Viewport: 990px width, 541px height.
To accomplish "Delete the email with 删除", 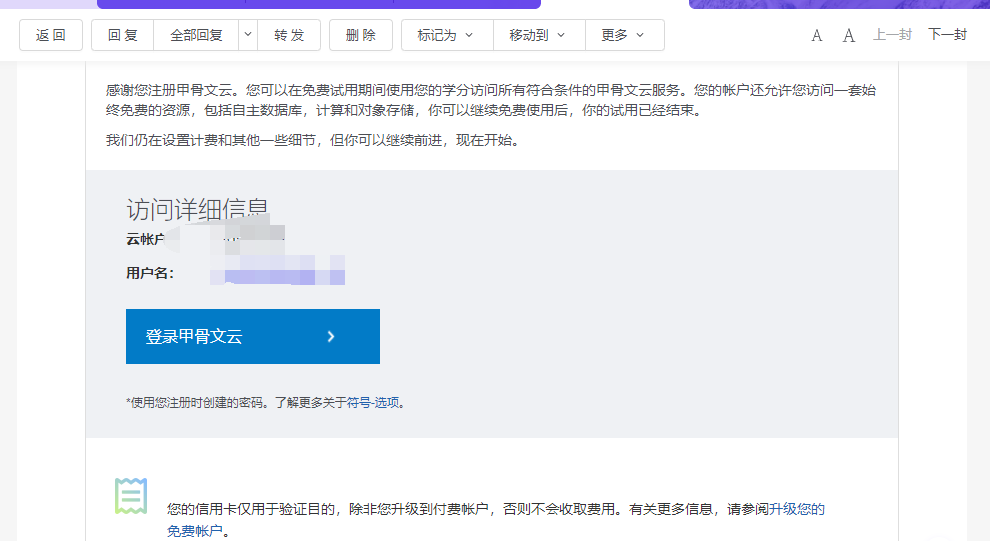I will click(361, 35).
